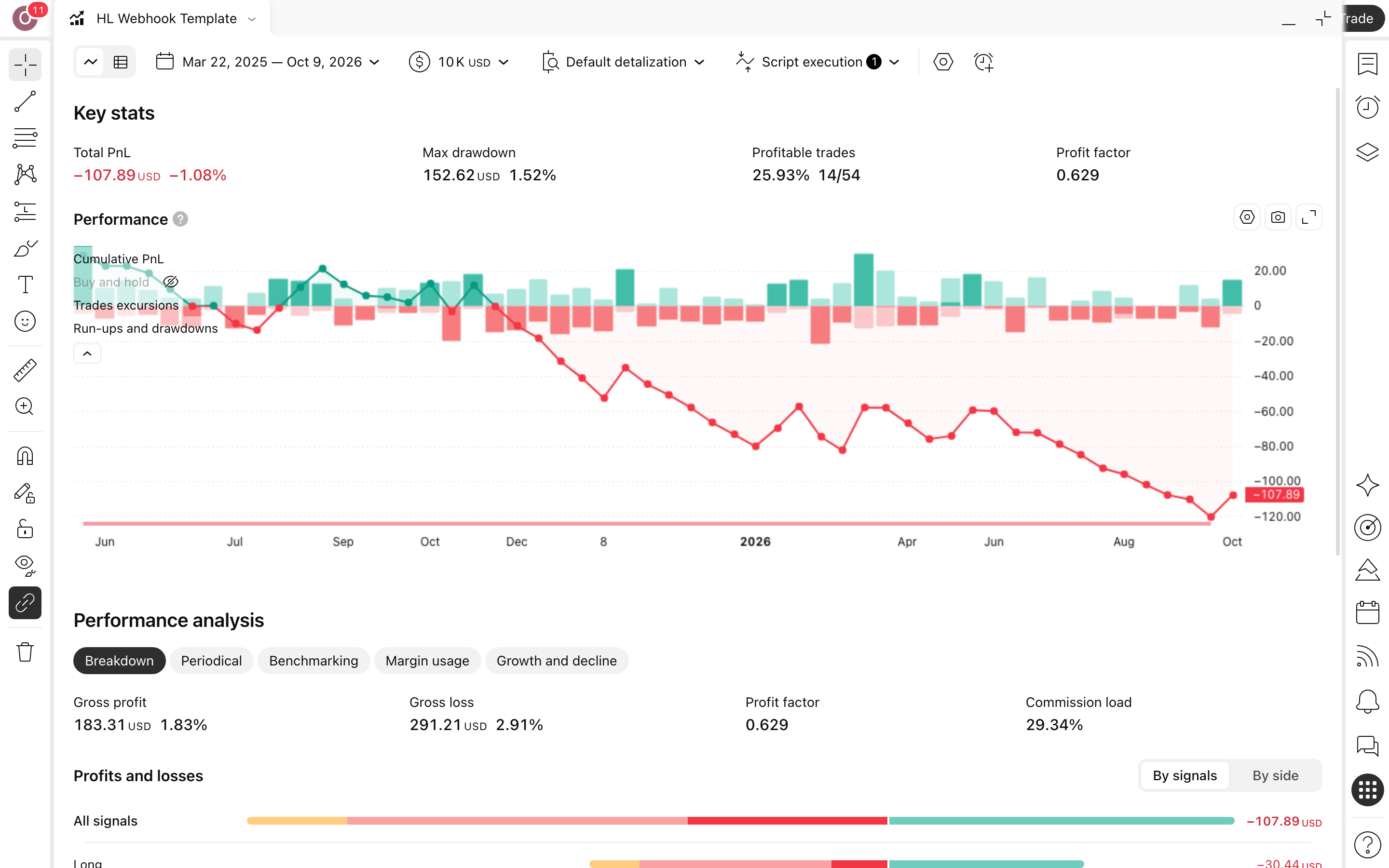The height and width of the screenshot is (868, 1389).
Task: Switch to table list view
Action: [x=121, y=62]
